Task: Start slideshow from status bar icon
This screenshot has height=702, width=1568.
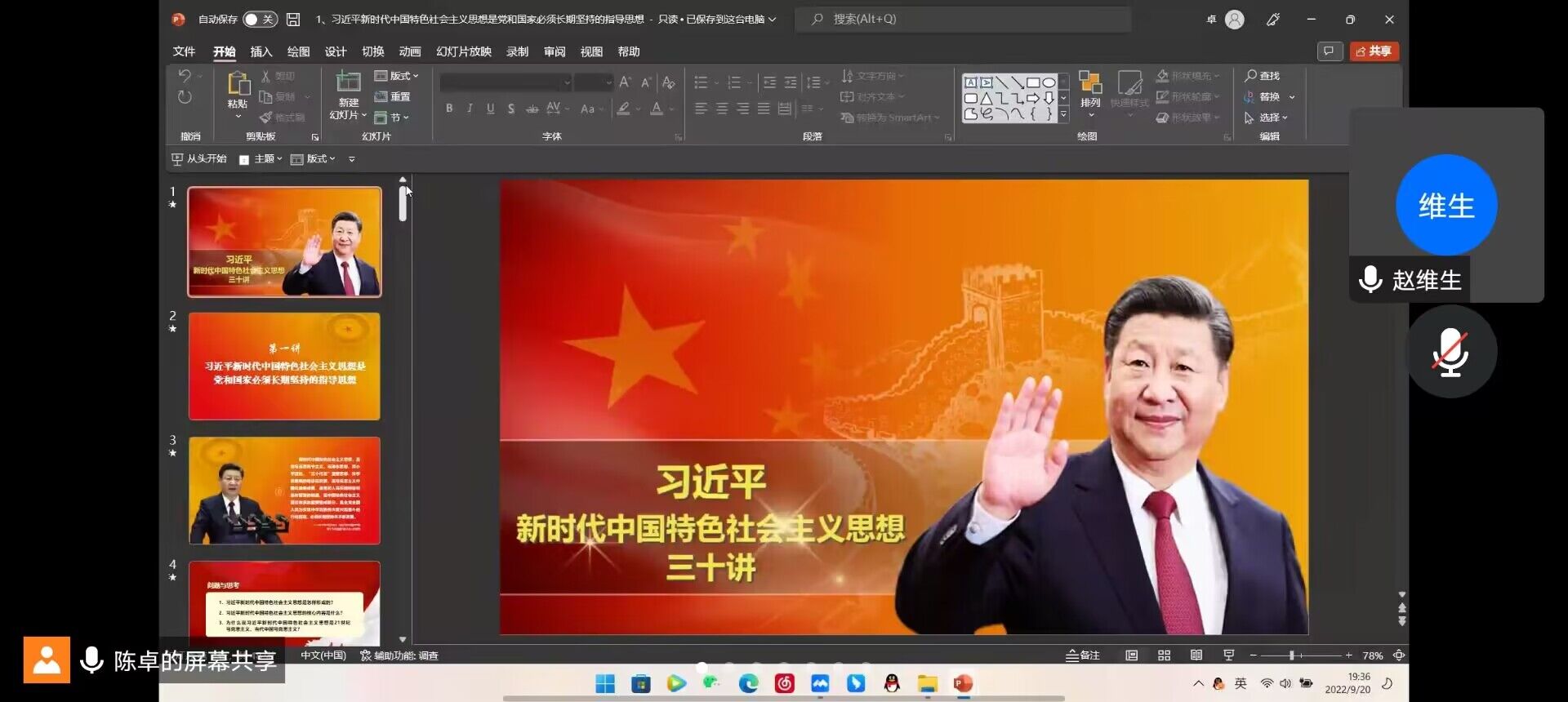Action: [x=1228, y=655]
